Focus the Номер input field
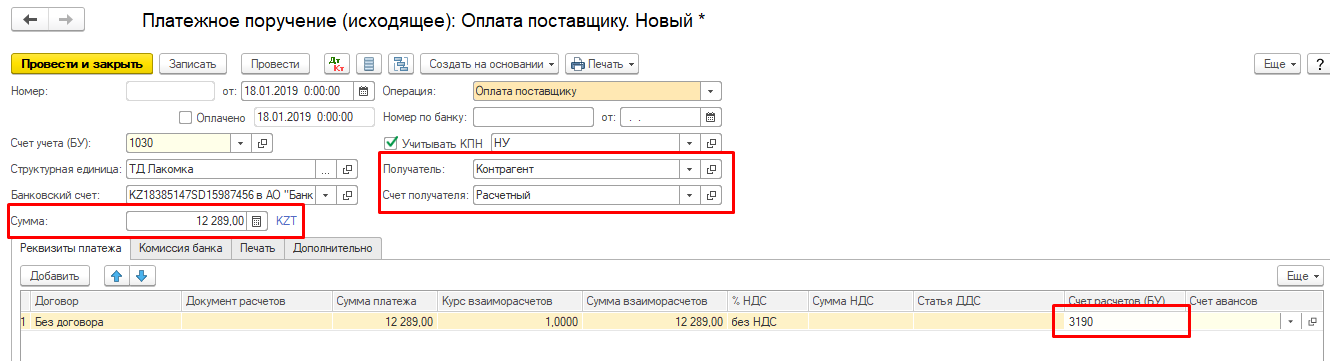This screenshot has height=361, width=1330. pos(172,91)
